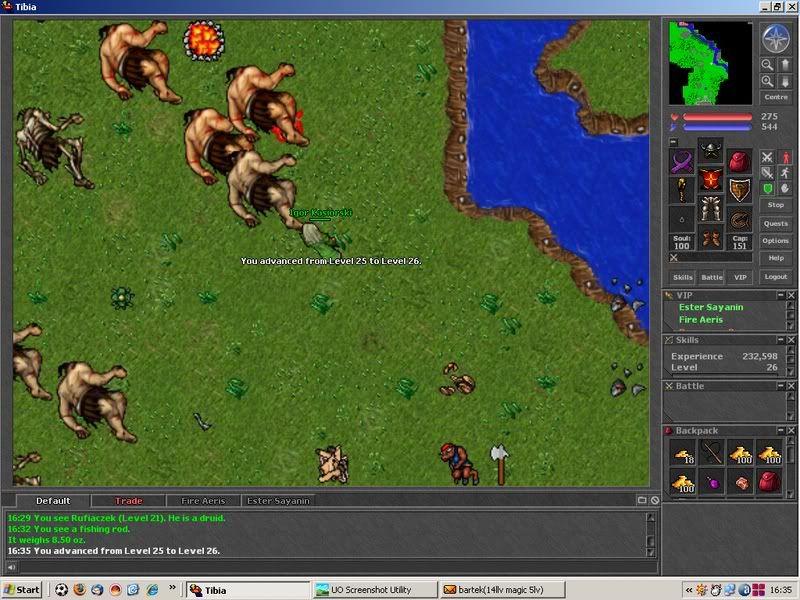The width and height of the screenshot is (800, 600).
Task: Select the shield slot
Action: [x=739, y=190]
